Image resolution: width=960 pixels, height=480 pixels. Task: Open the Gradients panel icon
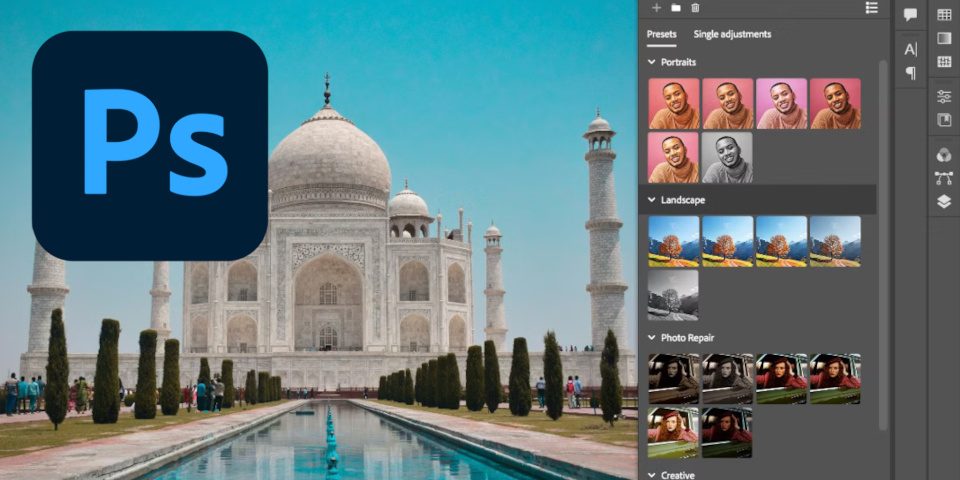point(943,38)
